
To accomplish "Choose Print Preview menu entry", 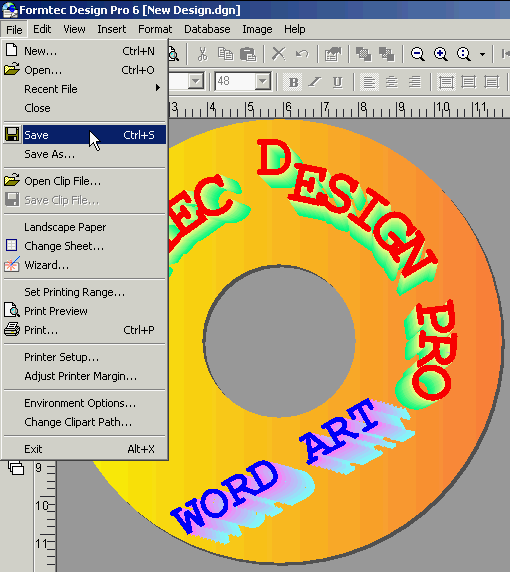I will (85, 311).
